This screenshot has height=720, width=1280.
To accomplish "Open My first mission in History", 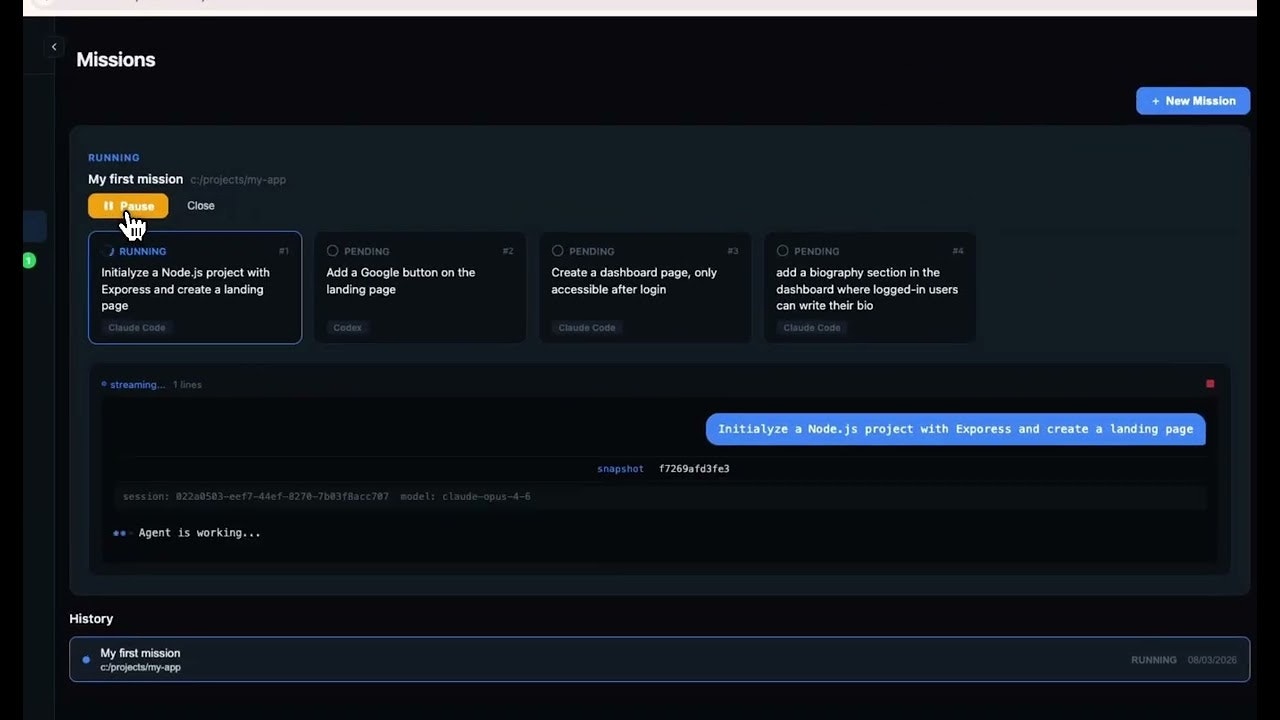I will coord(660,659).
